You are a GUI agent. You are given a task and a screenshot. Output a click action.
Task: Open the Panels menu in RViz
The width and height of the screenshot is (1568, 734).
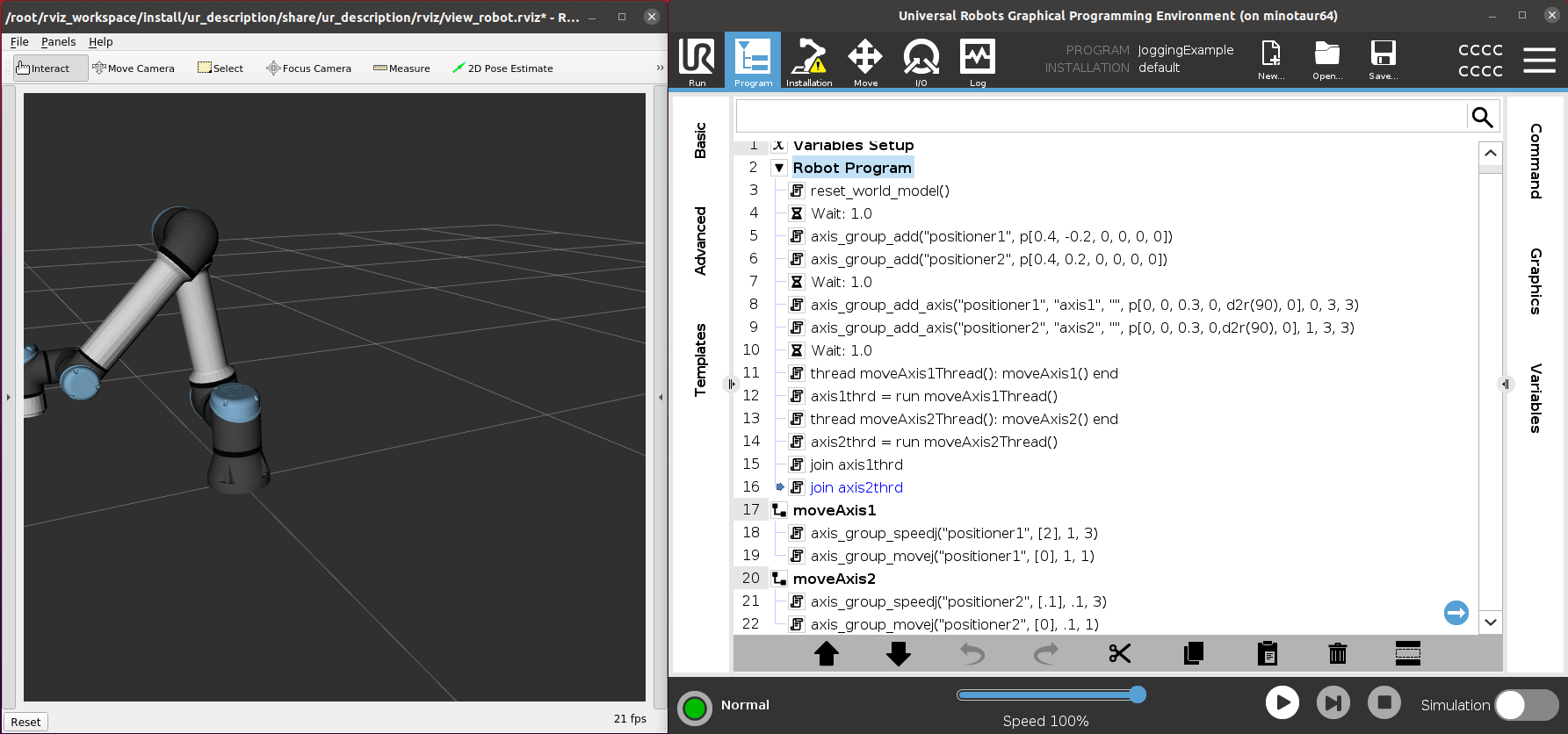[x=58, y=41]
